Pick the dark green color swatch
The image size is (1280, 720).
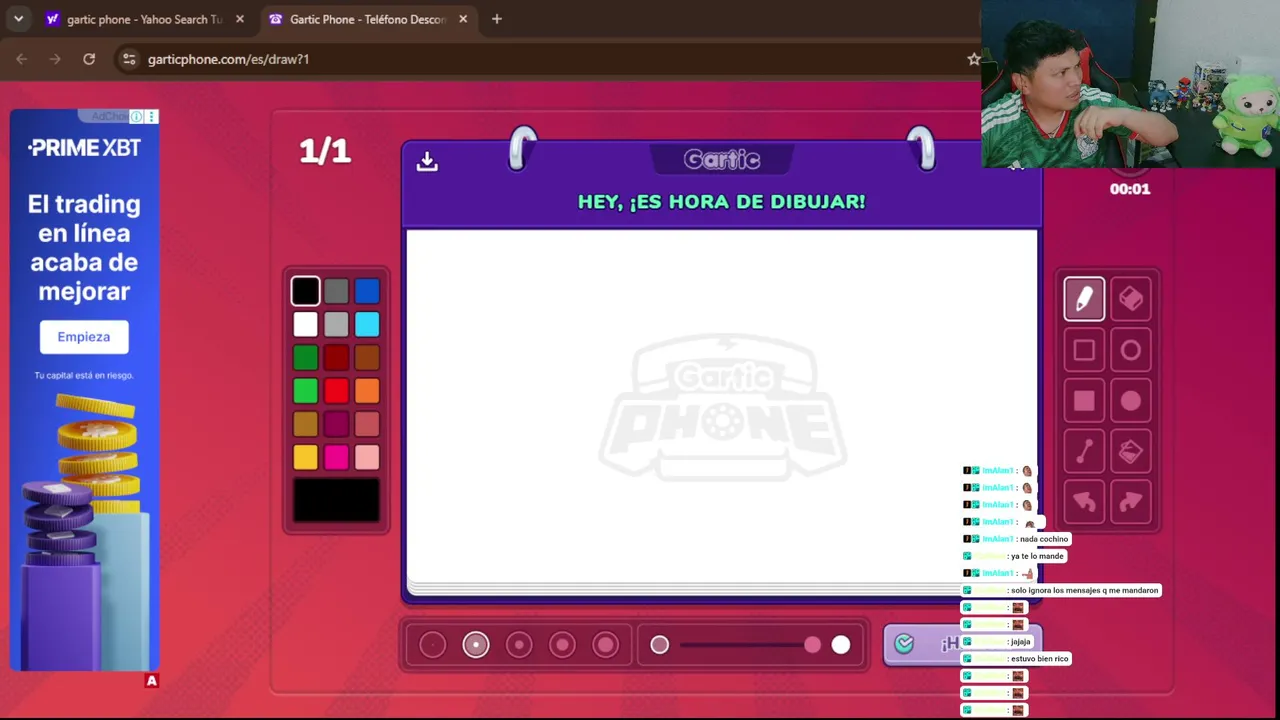click(x=306, y=358)
